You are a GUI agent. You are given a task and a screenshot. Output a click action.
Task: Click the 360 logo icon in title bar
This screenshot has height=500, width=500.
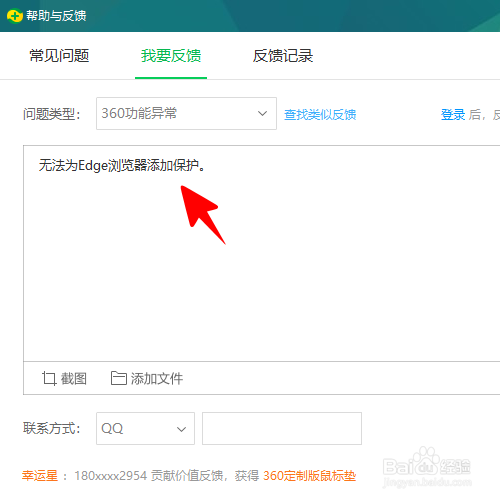click(x=15, y=16)
